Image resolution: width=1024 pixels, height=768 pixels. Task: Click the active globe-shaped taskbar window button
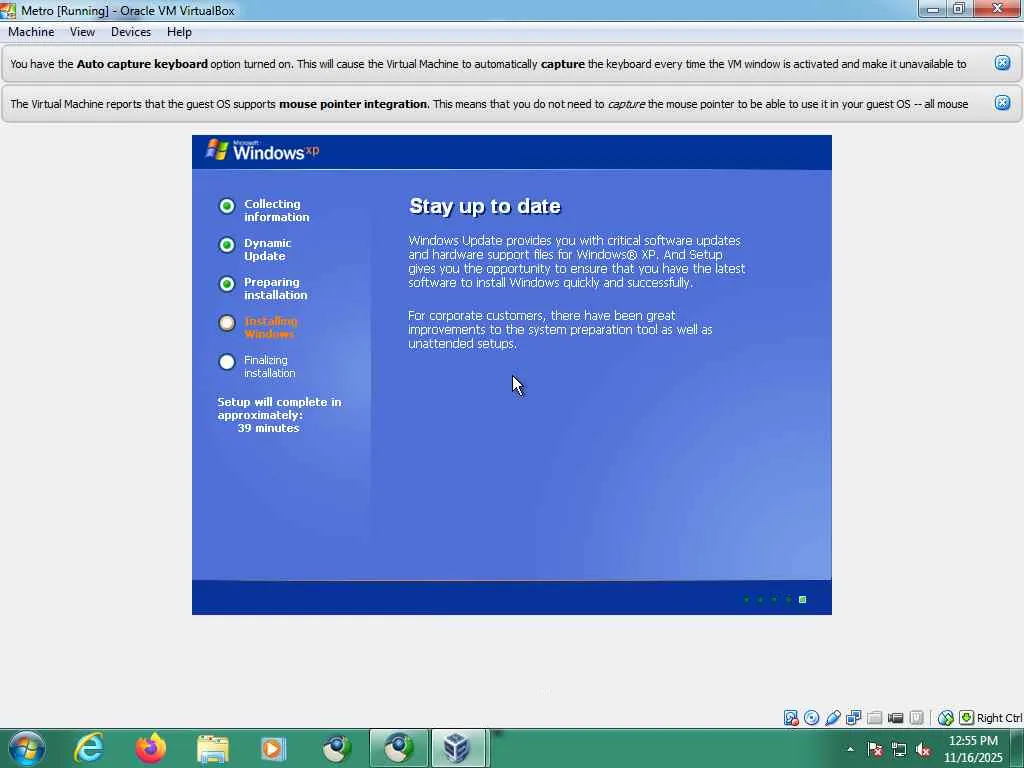398,748
